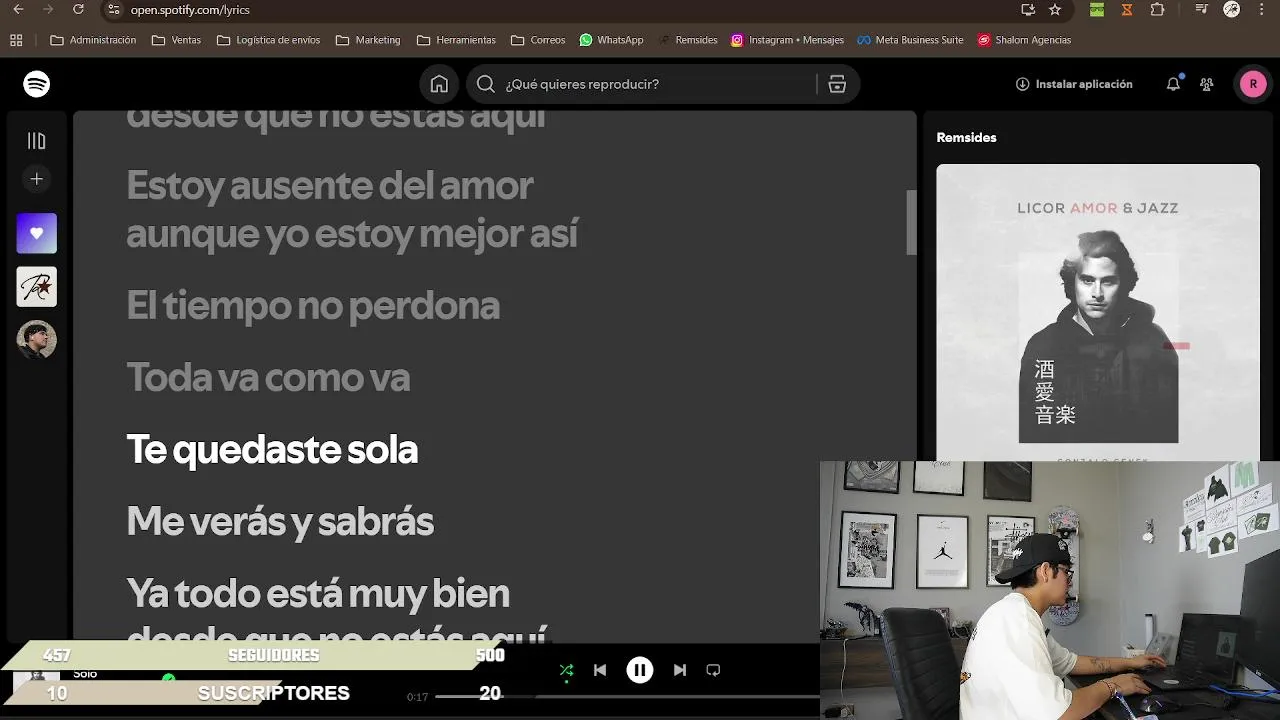Open the Chrome three-dot menu
Screen dimensions: 1280x720
click(1262, 10)
